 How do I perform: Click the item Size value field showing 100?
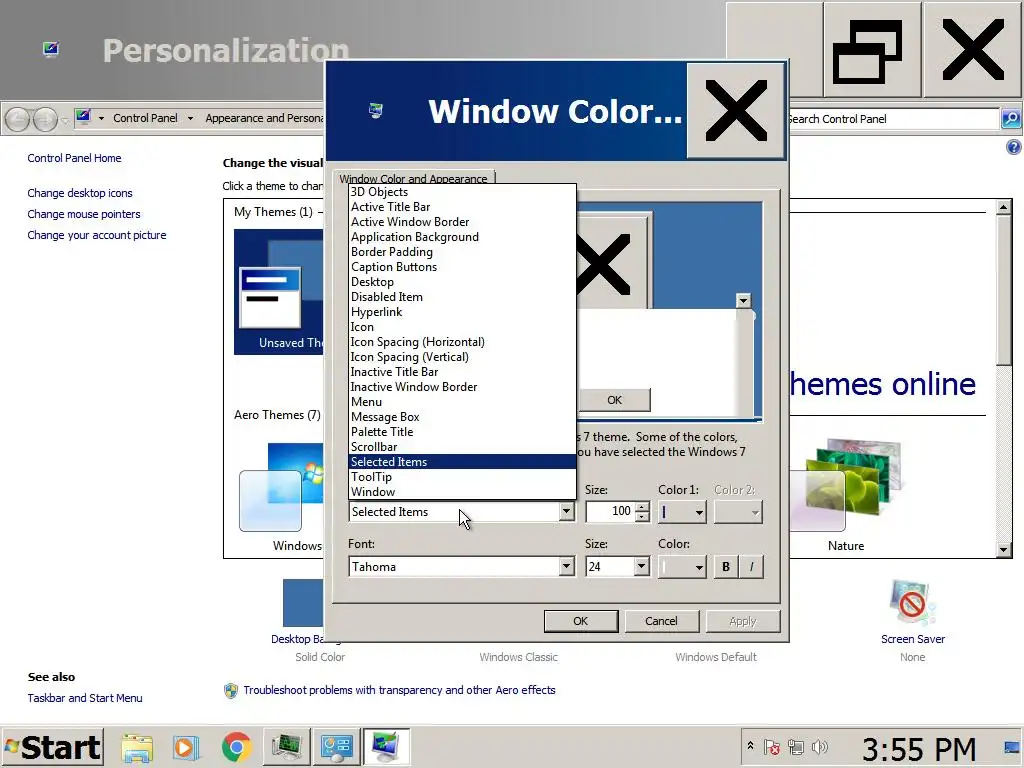coord(610,511)
